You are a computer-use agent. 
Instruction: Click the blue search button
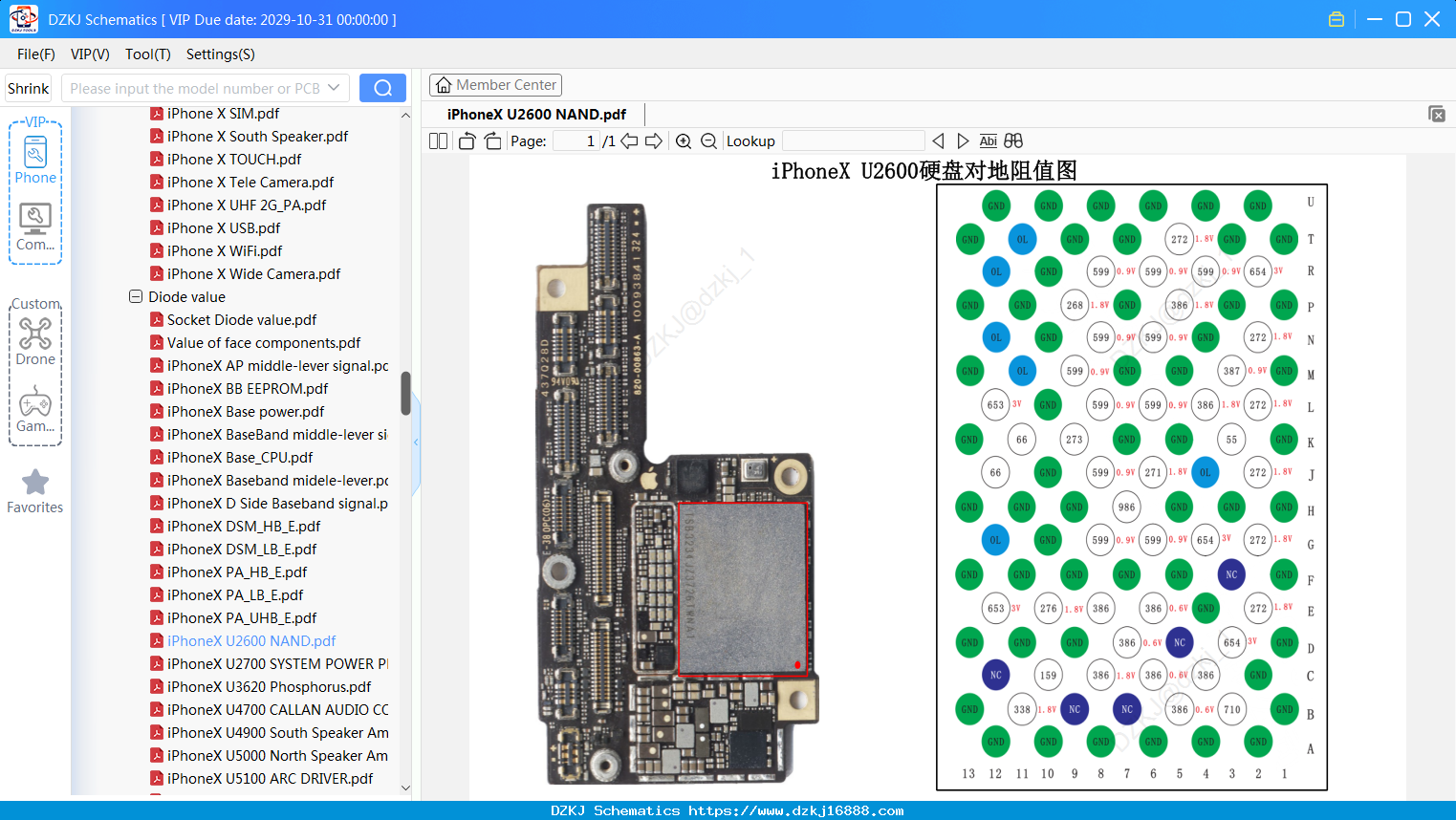pyautogui.click(x=382, y=88)
